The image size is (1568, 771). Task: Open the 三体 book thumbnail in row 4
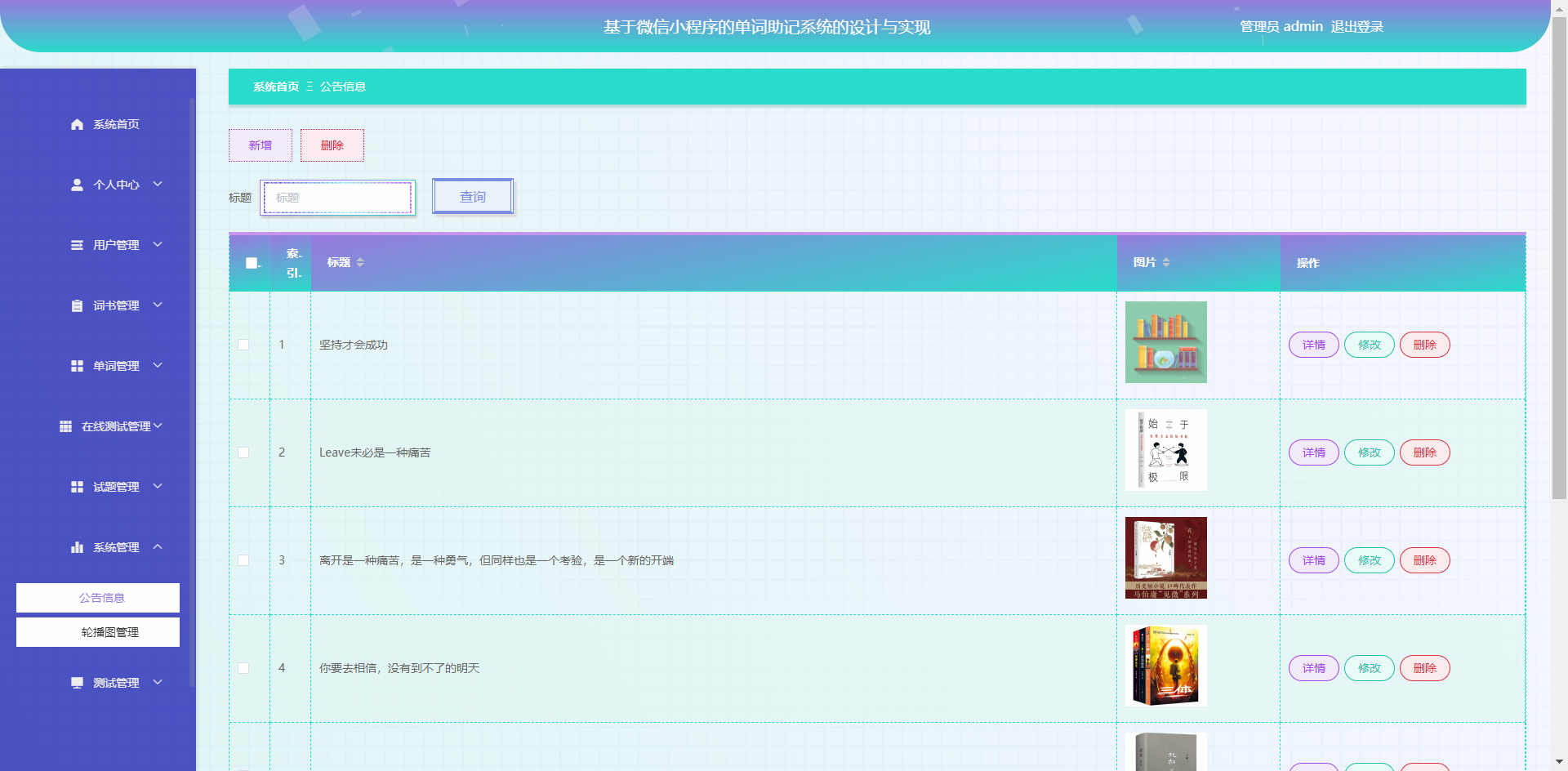1165,666
